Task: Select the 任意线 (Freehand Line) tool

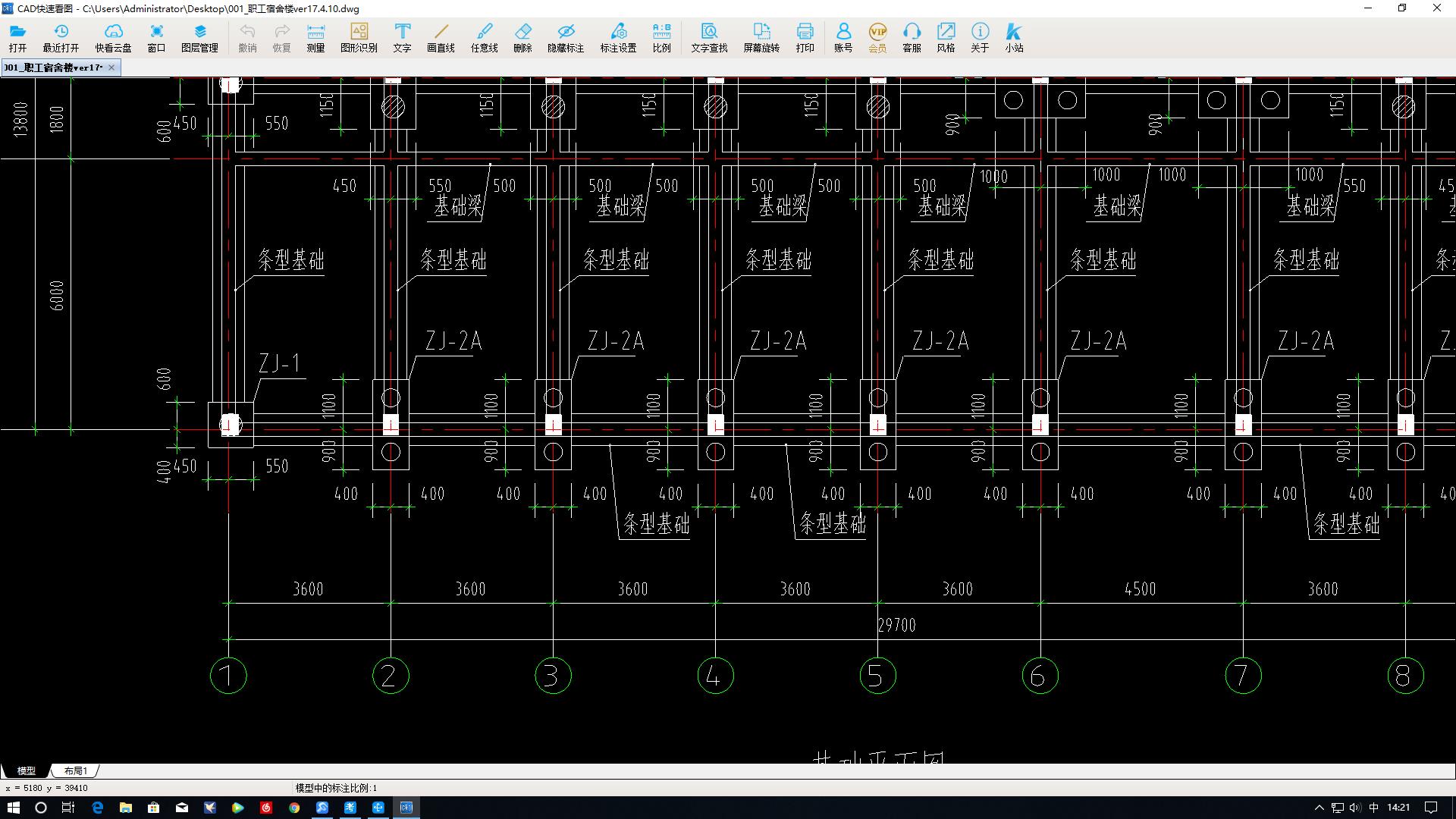Action: click(x=481, y=37)
